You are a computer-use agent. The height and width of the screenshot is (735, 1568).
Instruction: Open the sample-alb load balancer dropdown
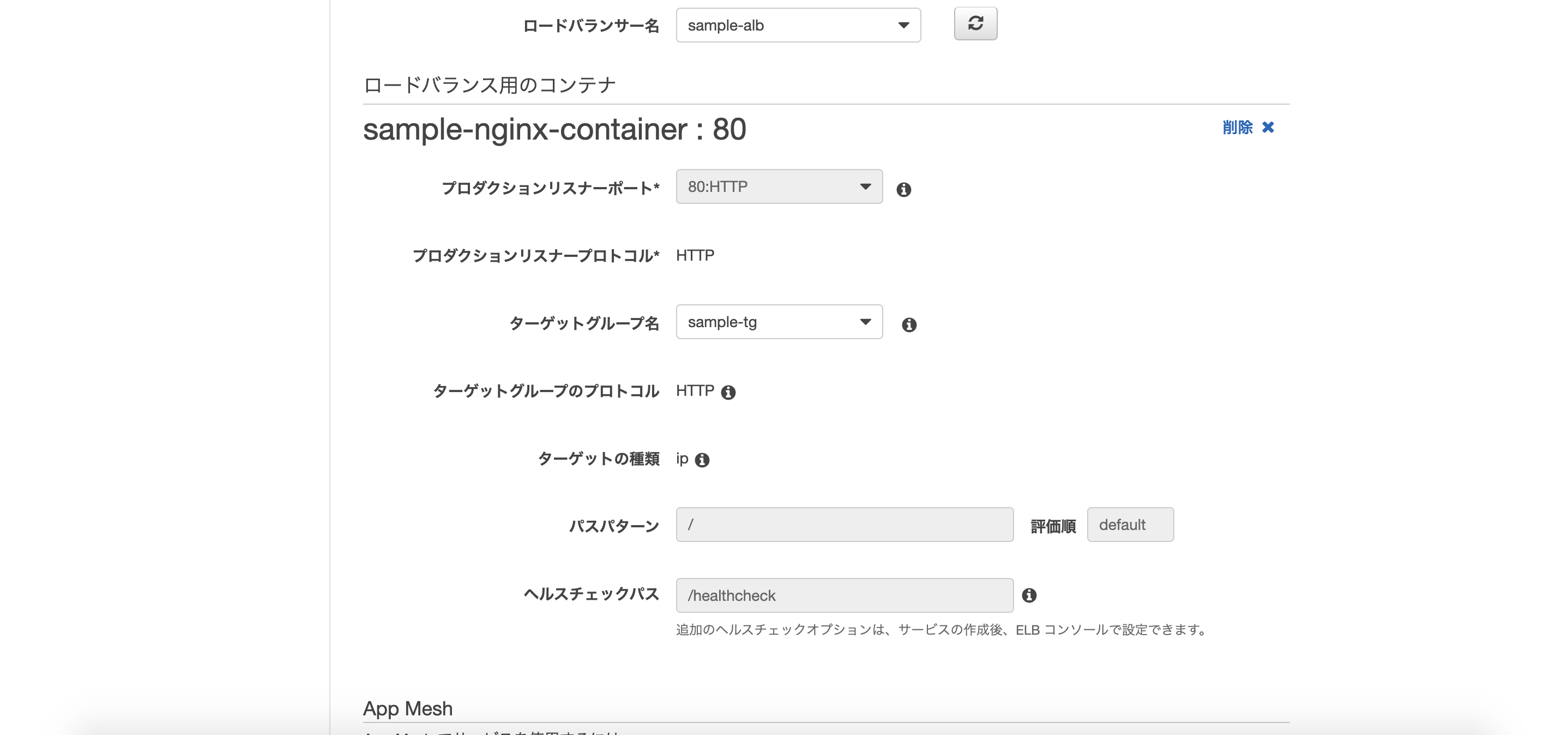pos(798,25)
